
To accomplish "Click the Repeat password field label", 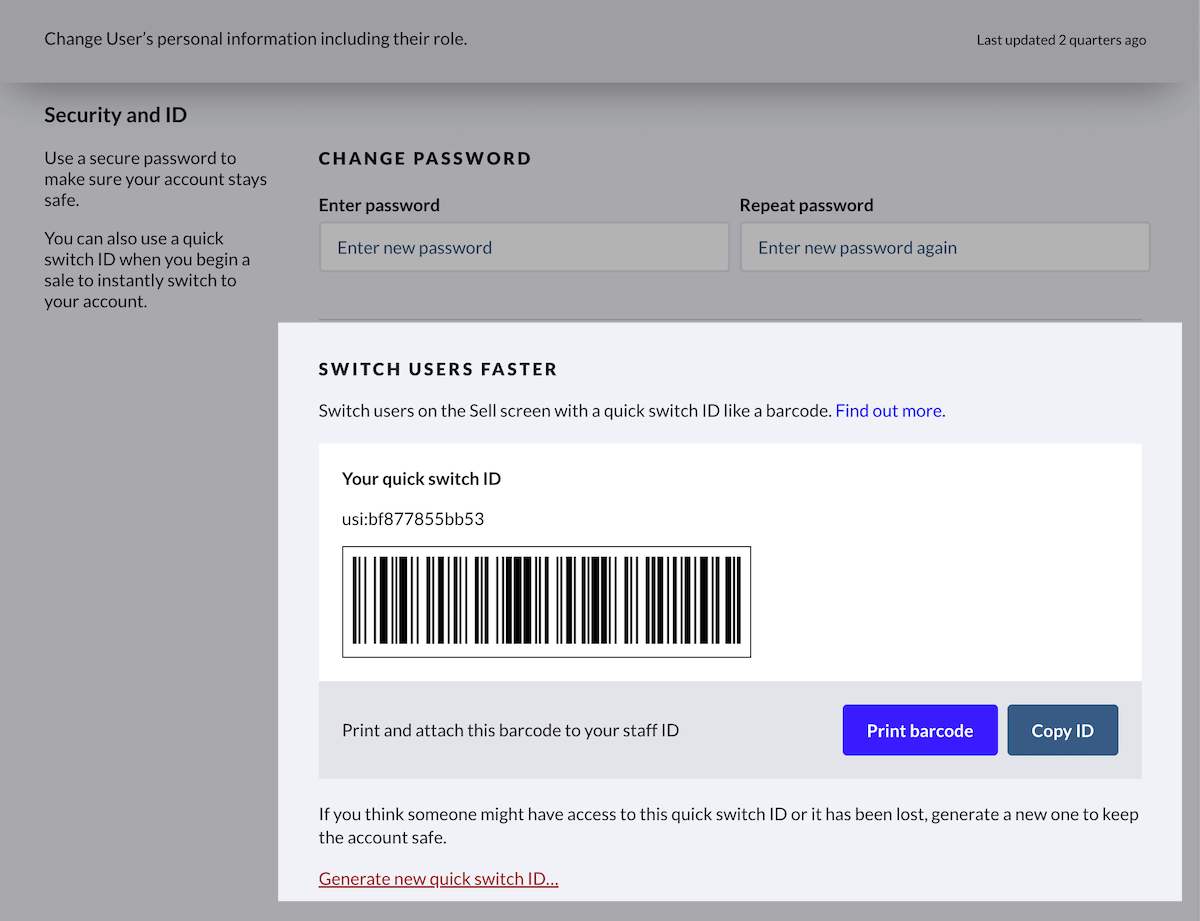I will pyautogui.click(x=806, y=205).
